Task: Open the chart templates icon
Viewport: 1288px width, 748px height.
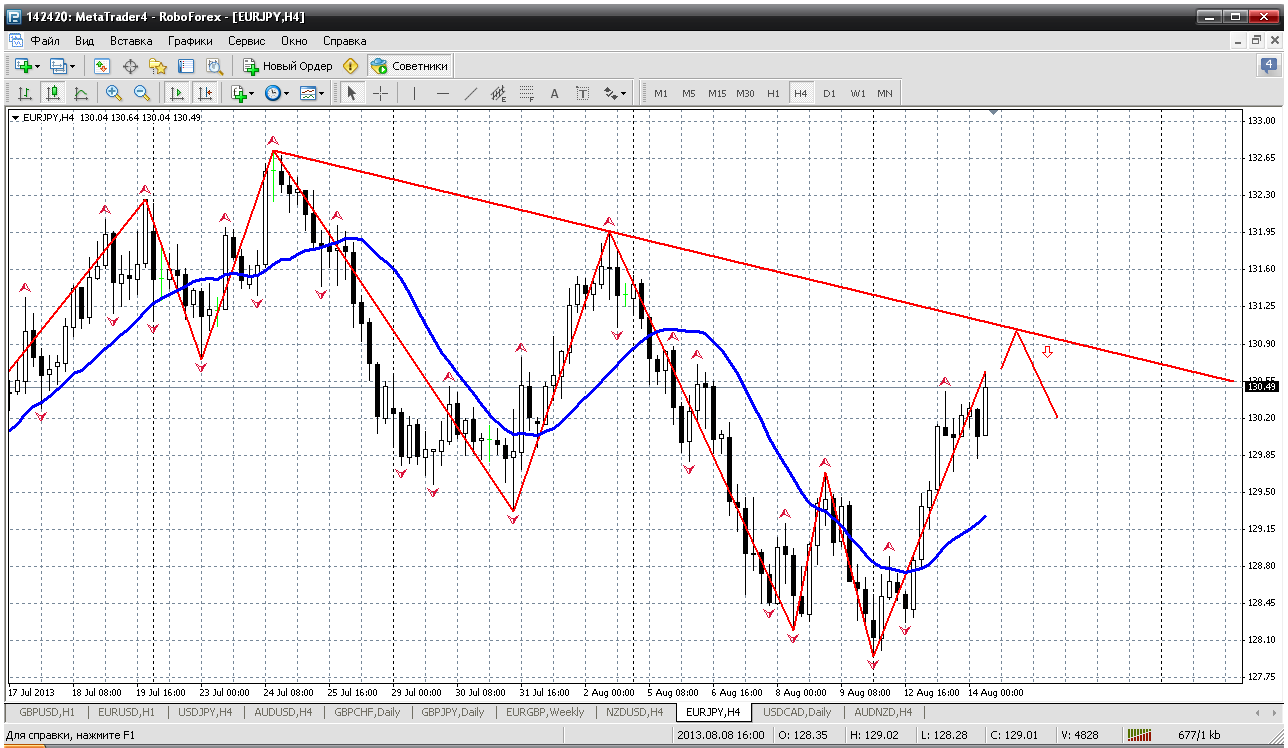Action: pyautogui.click(x=308, y=93)
